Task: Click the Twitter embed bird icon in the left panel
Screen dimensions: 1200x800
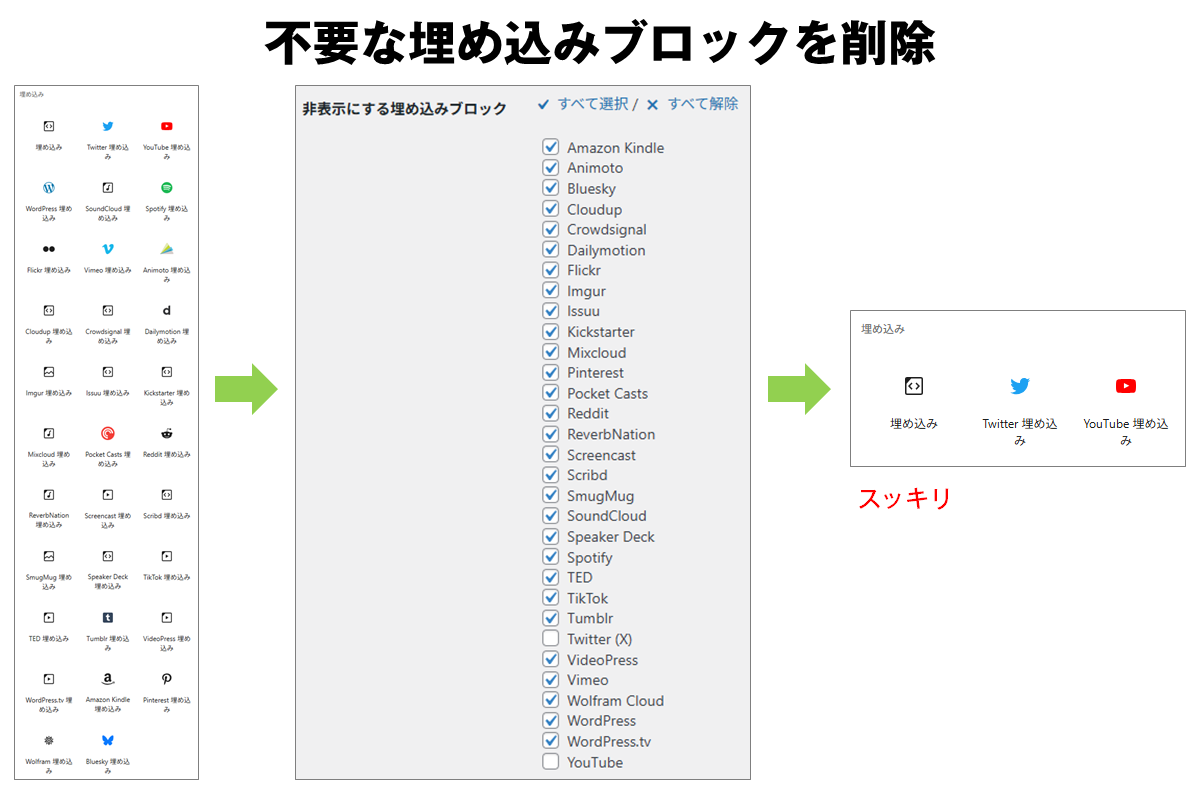Action: (108, 126)
